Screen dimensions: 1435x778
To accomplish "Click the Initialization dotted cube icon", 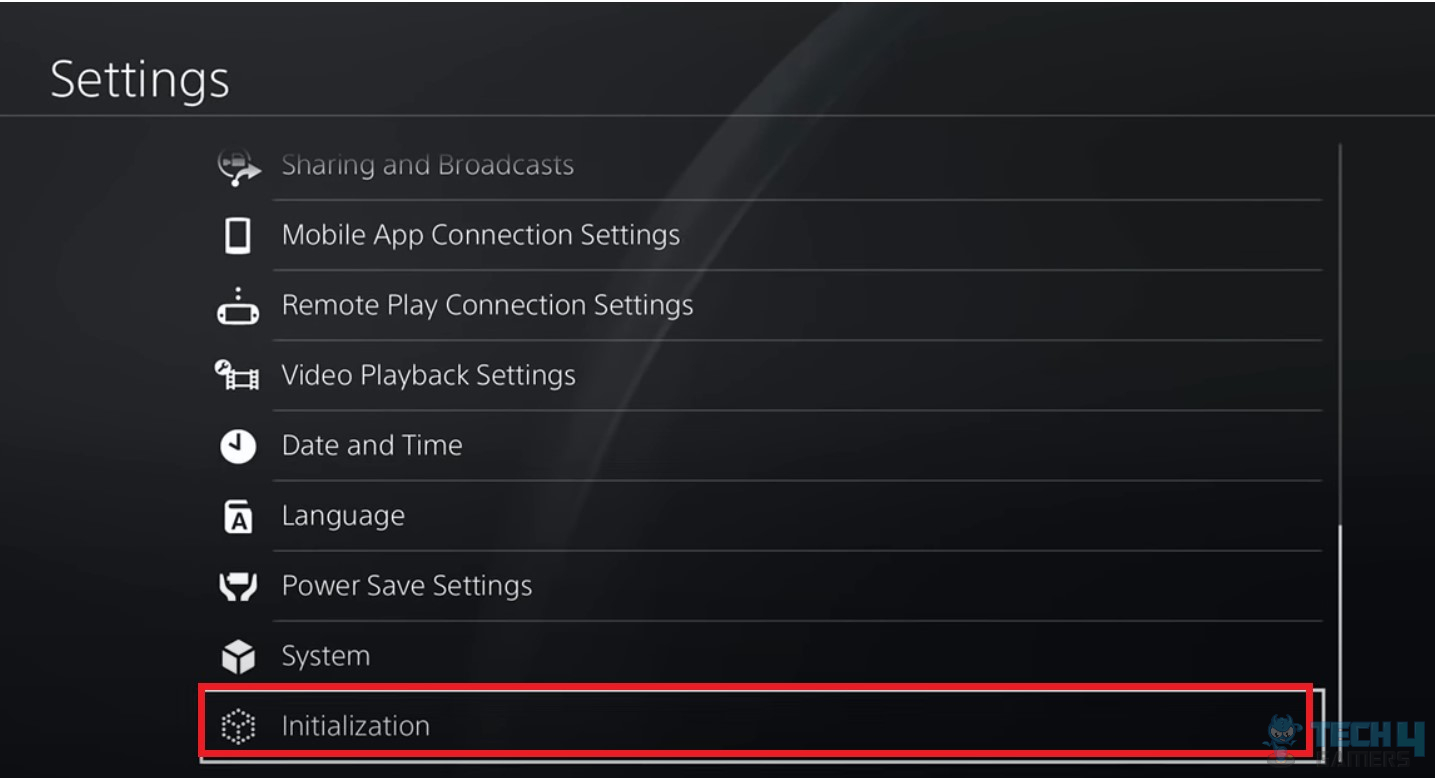I will [237, 726].
